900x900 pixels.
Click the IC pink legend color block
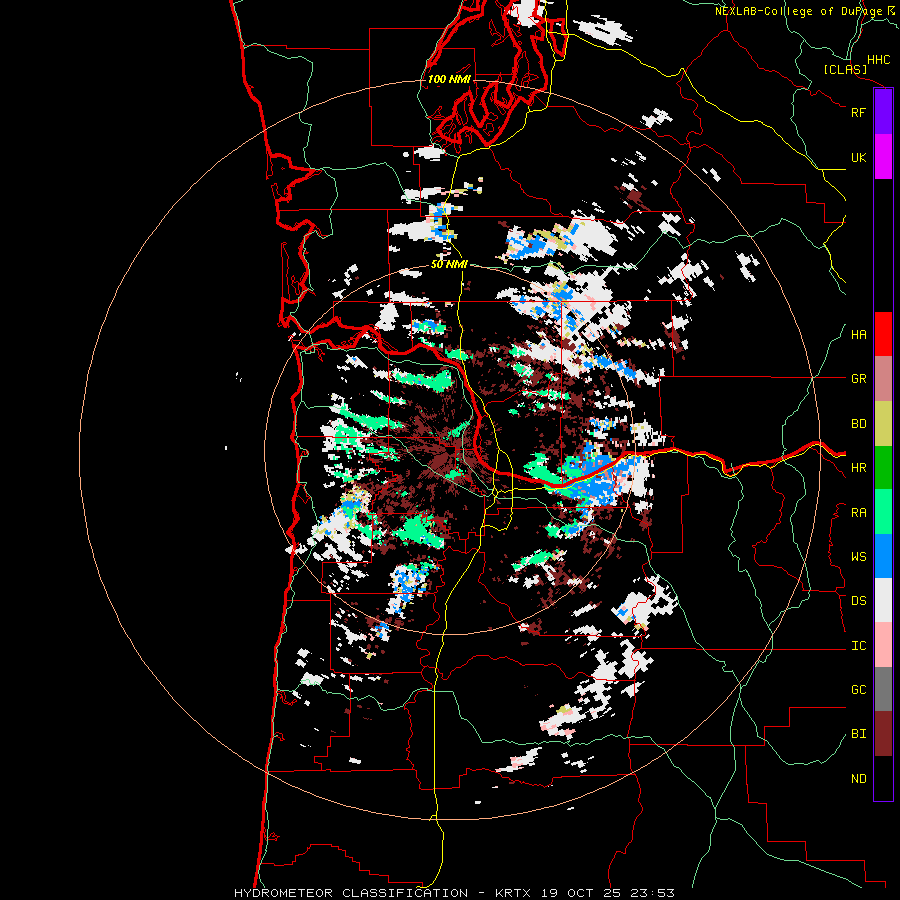[883, 645]
